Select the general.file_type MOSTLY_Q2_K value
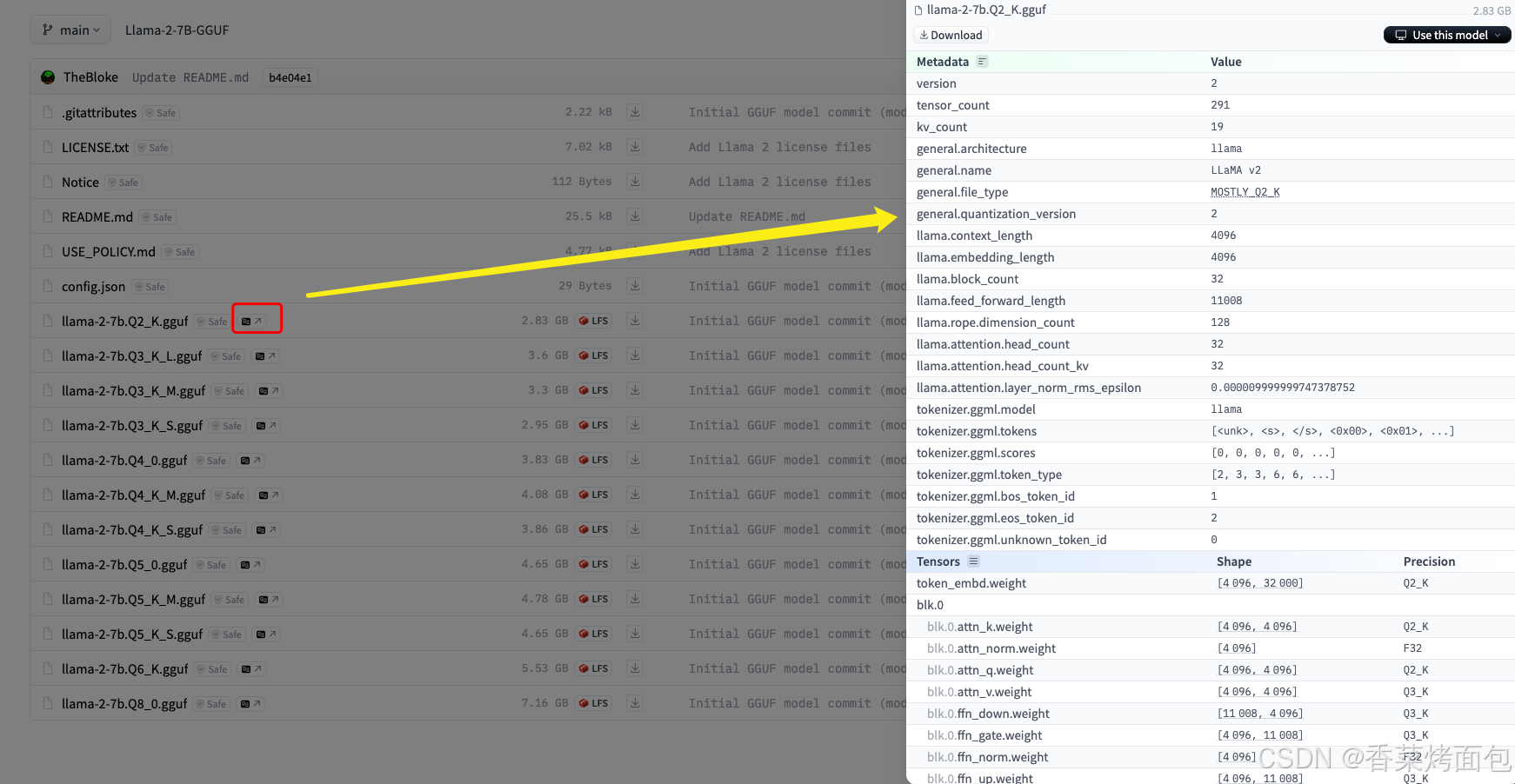This screenshot has width=1515, height=784. tap(1245, 192)
